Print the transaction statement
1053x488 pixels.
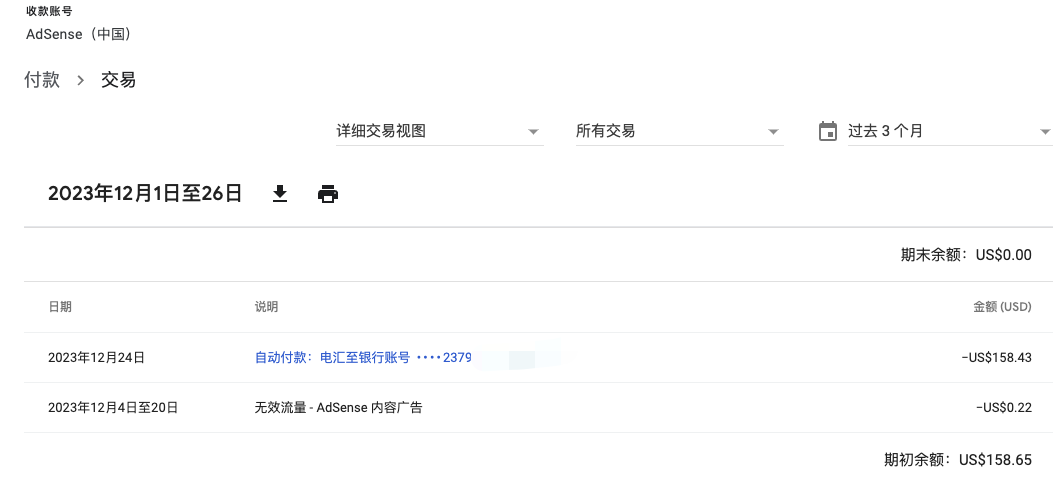coord(328,195)
